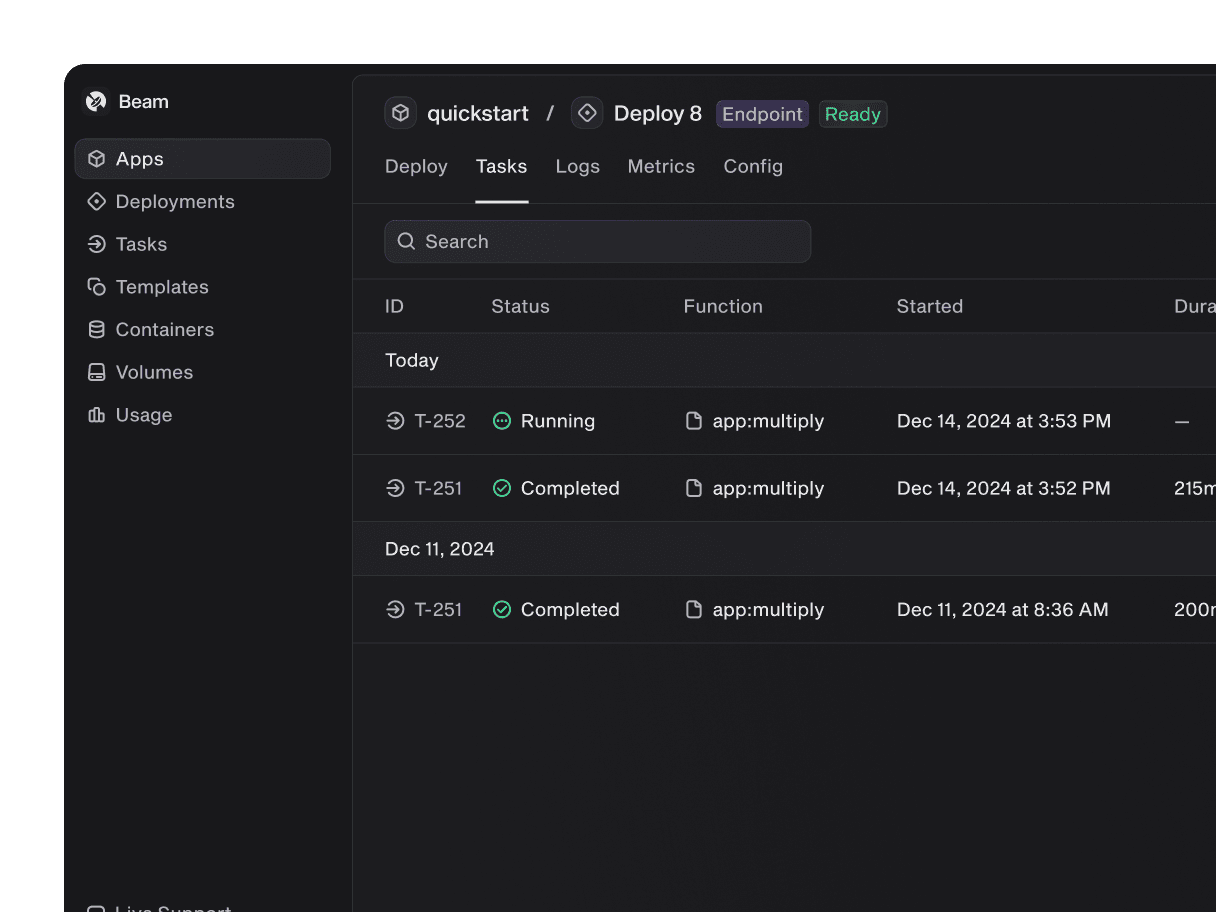Click the Usage chart icon in sidebar
1216x912 pixels.
pyautogui.click(x=97, y=415)
